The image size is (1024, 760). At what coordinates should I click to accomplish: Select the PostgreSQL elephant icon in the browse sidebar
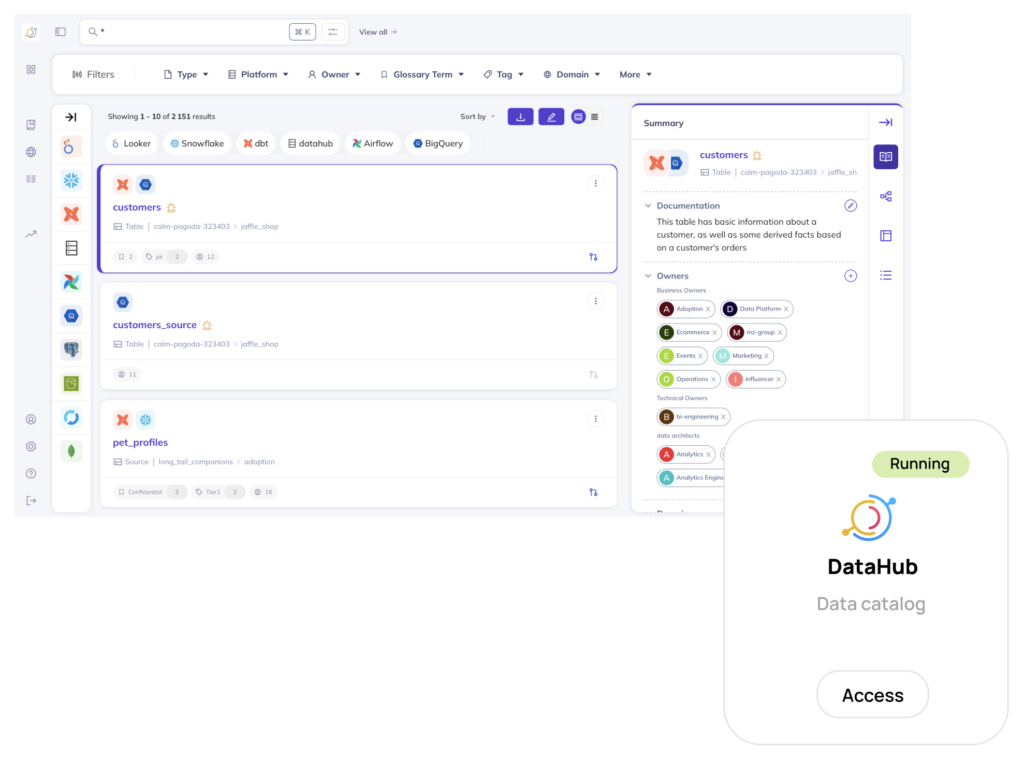pyautogui.click(x=71, y=349)
